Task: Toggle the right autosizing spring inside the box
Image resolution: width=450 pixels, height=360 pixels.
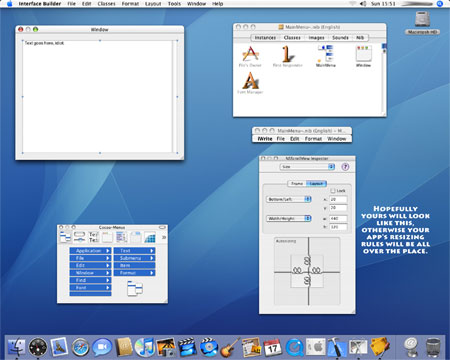Action: 316,270
